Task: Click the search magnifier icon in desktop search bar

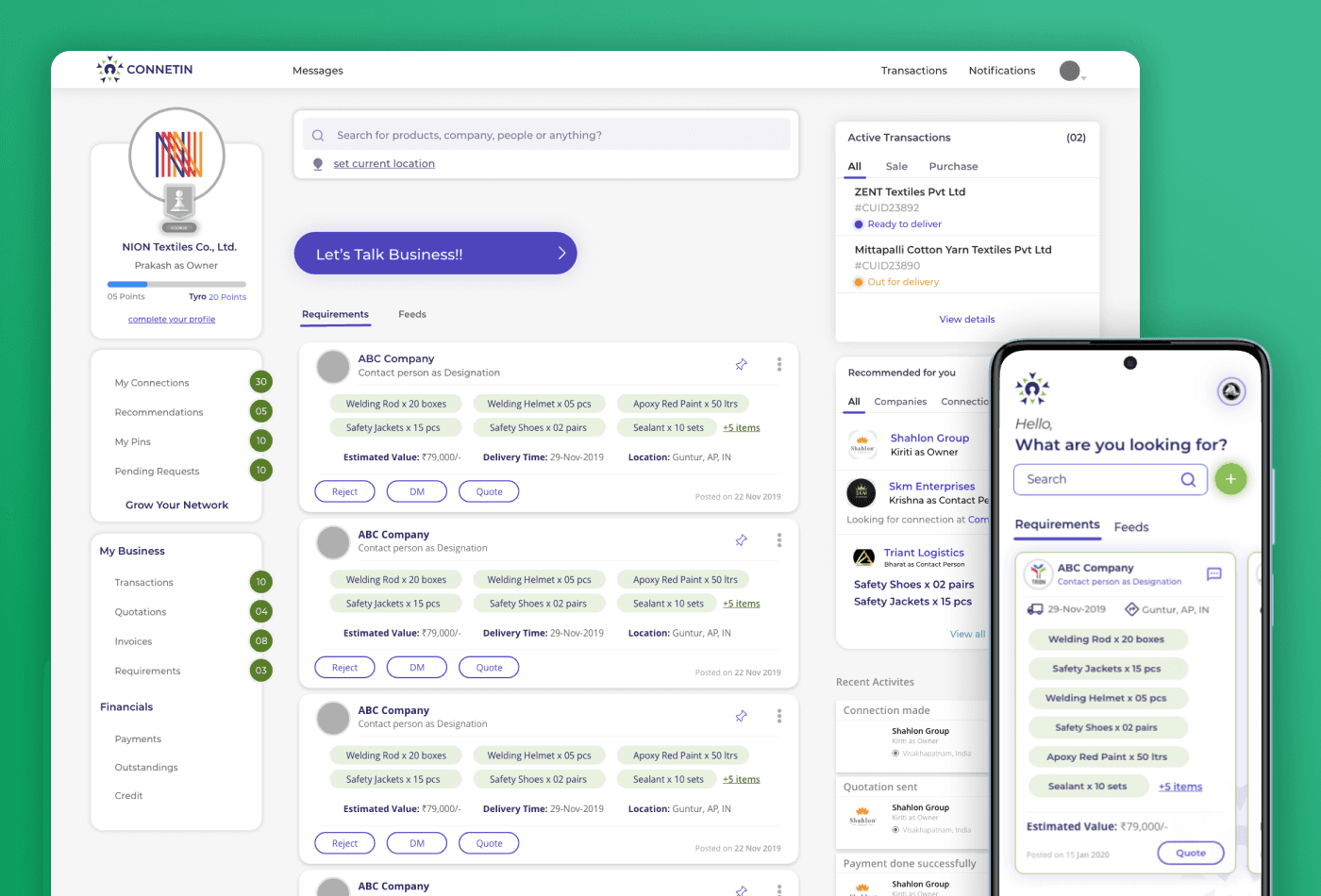Action: coord(318,135)
